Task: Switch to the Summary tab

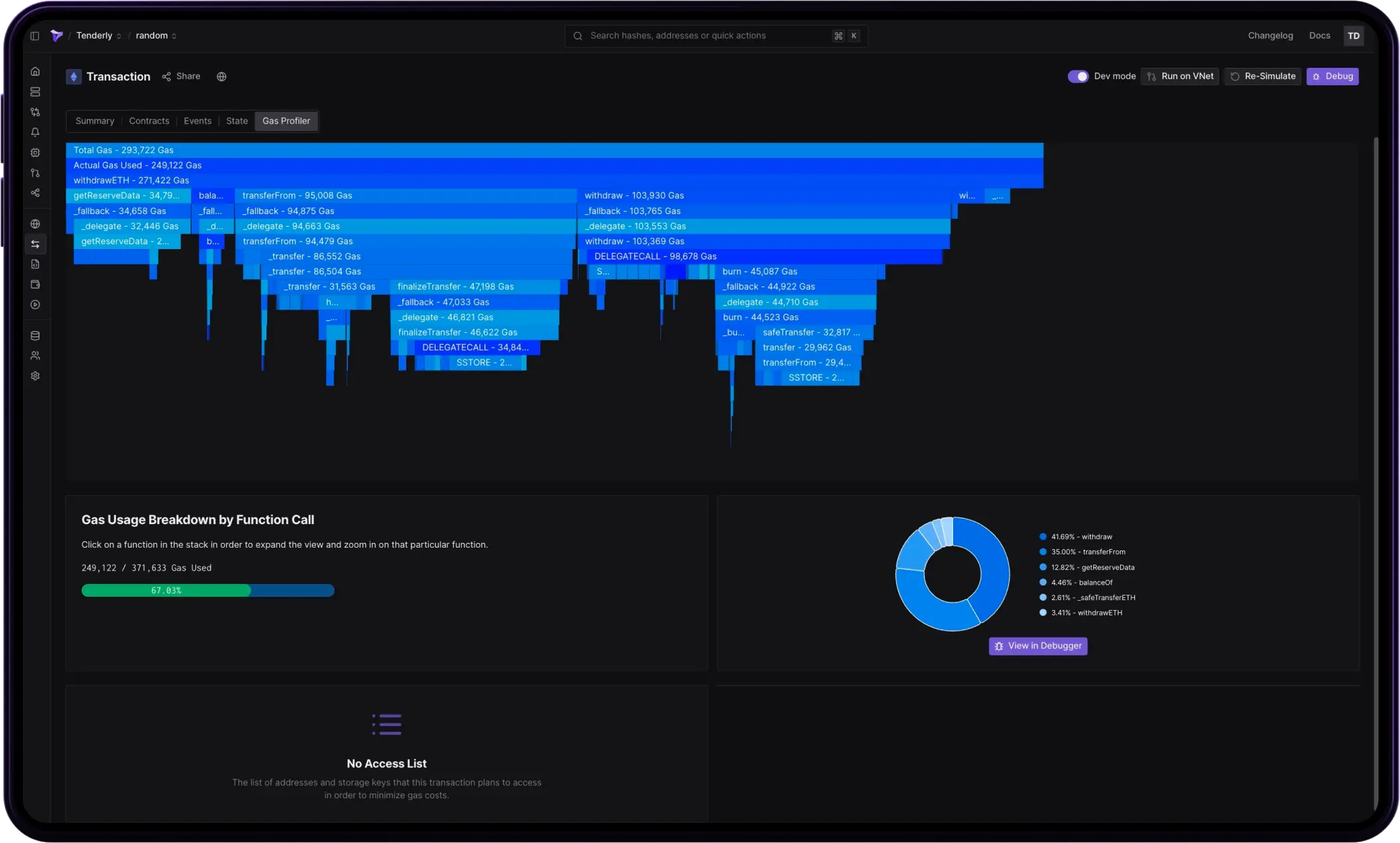Action: tap(95, 121)
